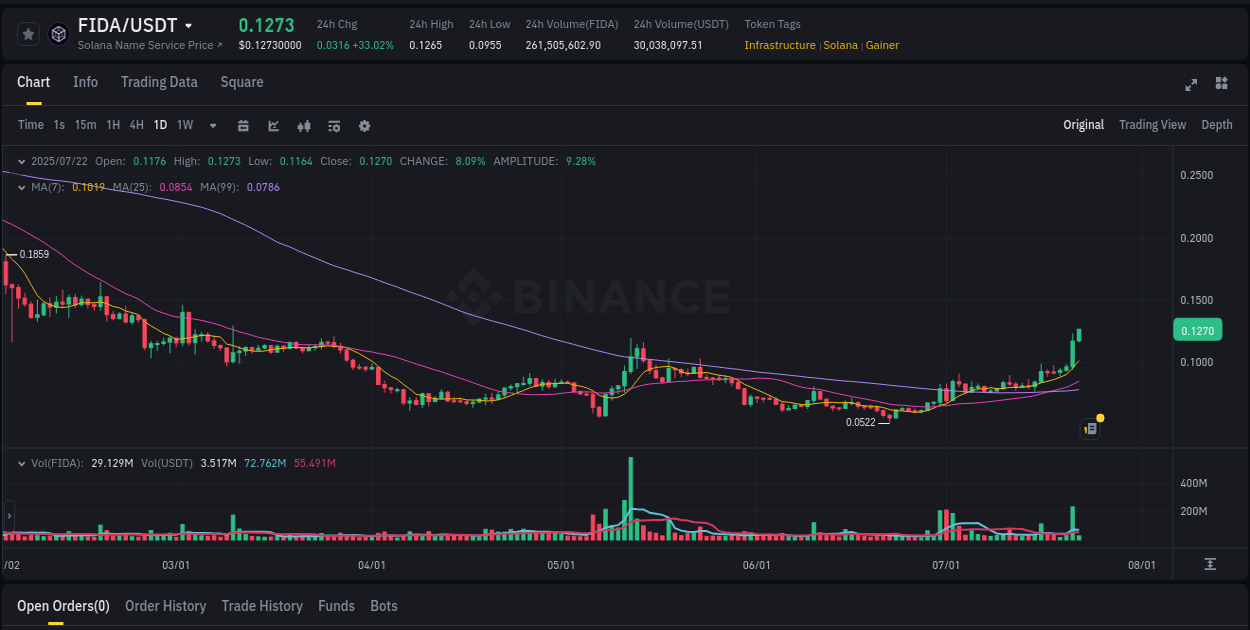The height and width of the screenshot is (630, 1250).
Task: Open the Order History tab
Action: point(165,605)
